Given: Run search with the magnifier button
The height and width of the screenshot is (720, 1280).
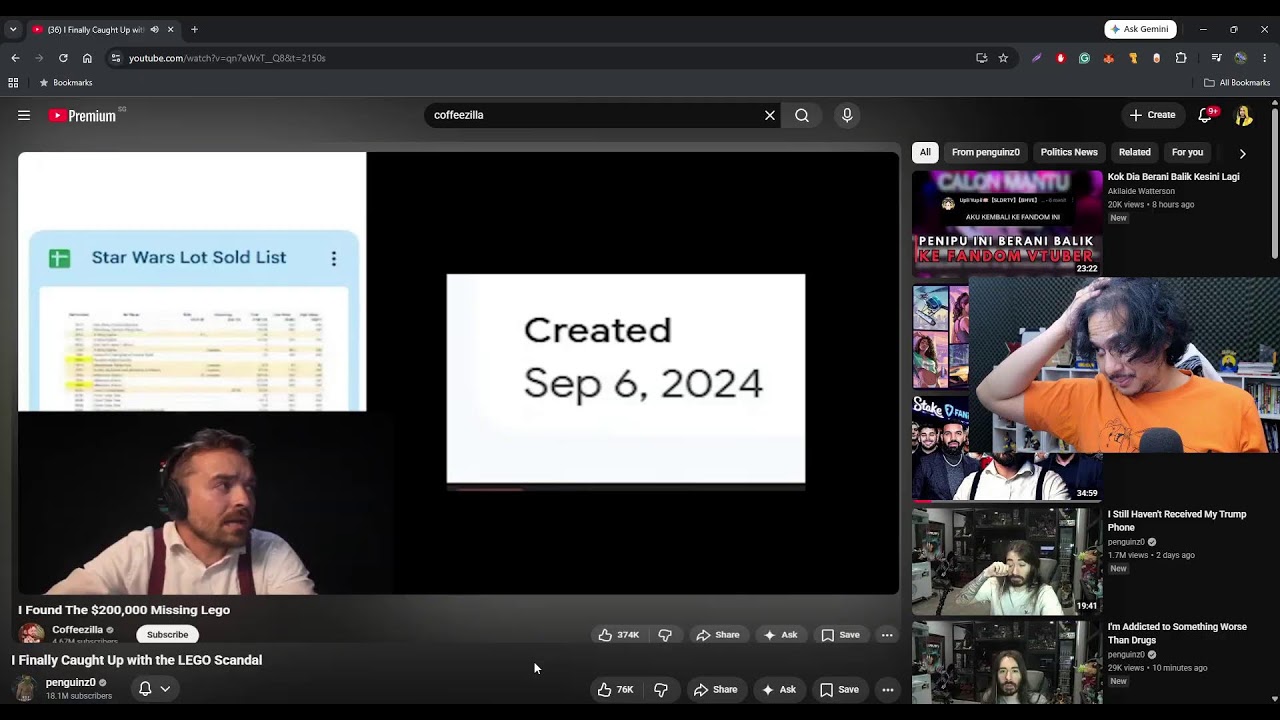Looking at the screenshot, I should click(802, 115).
